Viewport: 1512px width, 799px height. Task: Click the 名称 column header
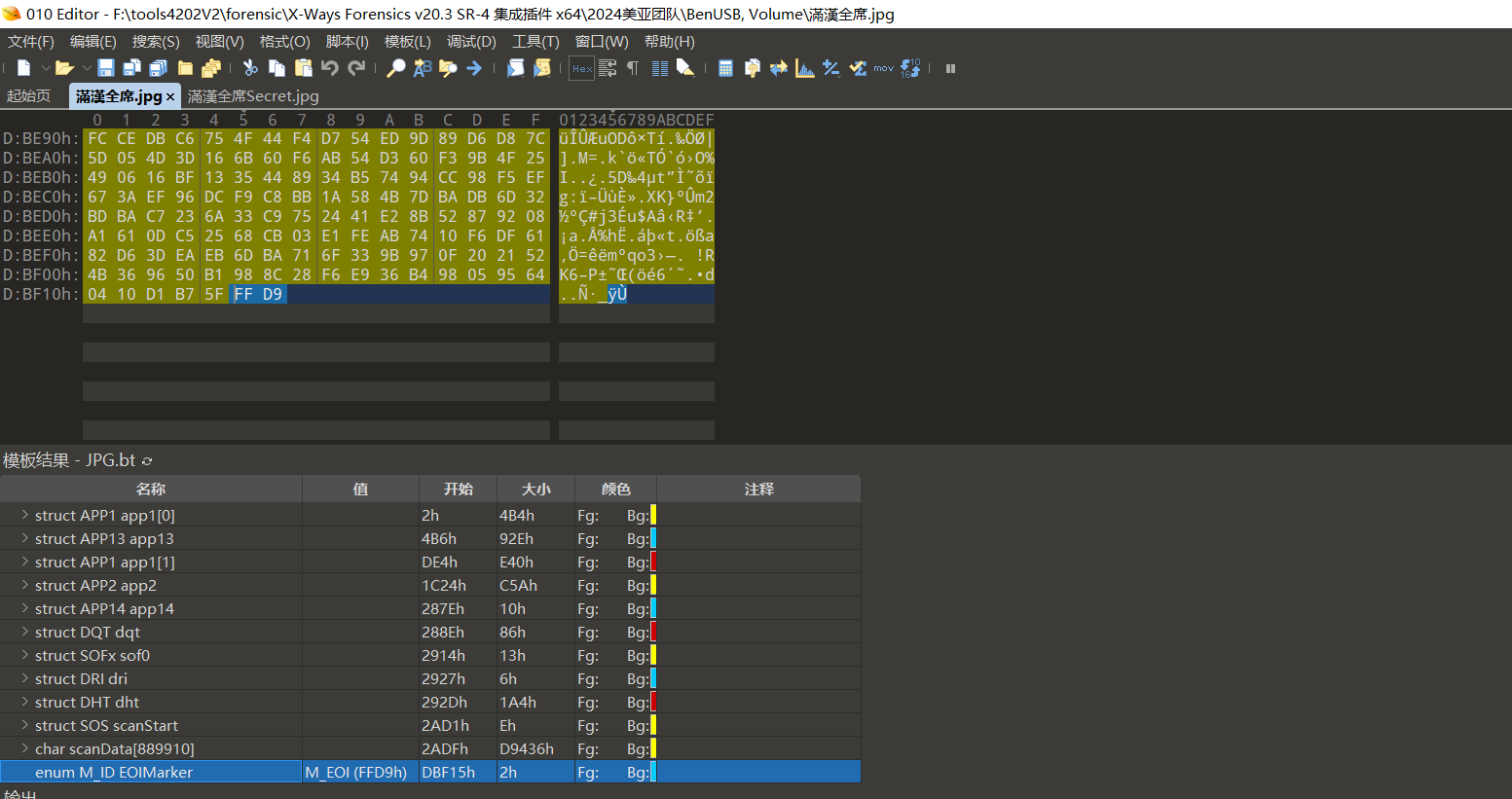[151, 489]
